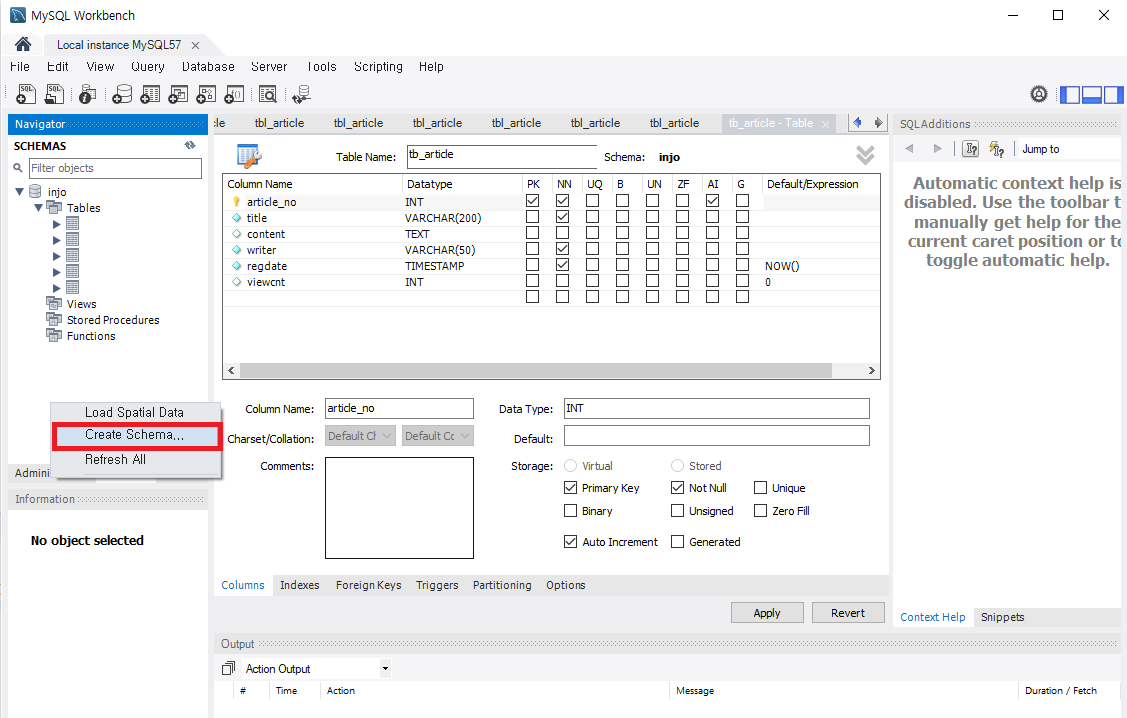
Task: Open the Data Type combo box
Action: click(x=717, y=408)
